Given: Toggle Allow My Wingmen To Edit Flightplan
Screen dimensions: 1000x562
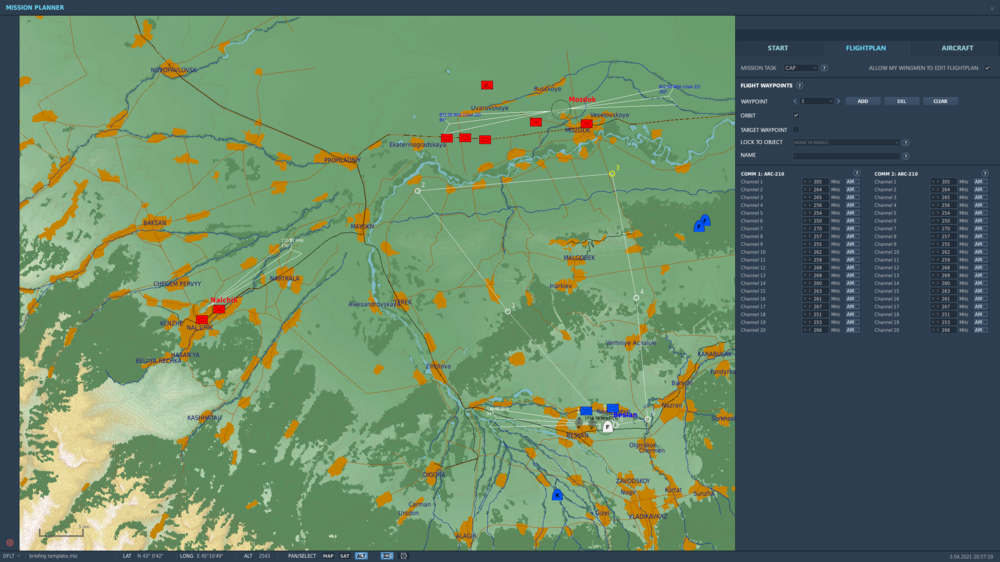Looking at the screenshot, I should pyautogui.click(x=987, y=68).
